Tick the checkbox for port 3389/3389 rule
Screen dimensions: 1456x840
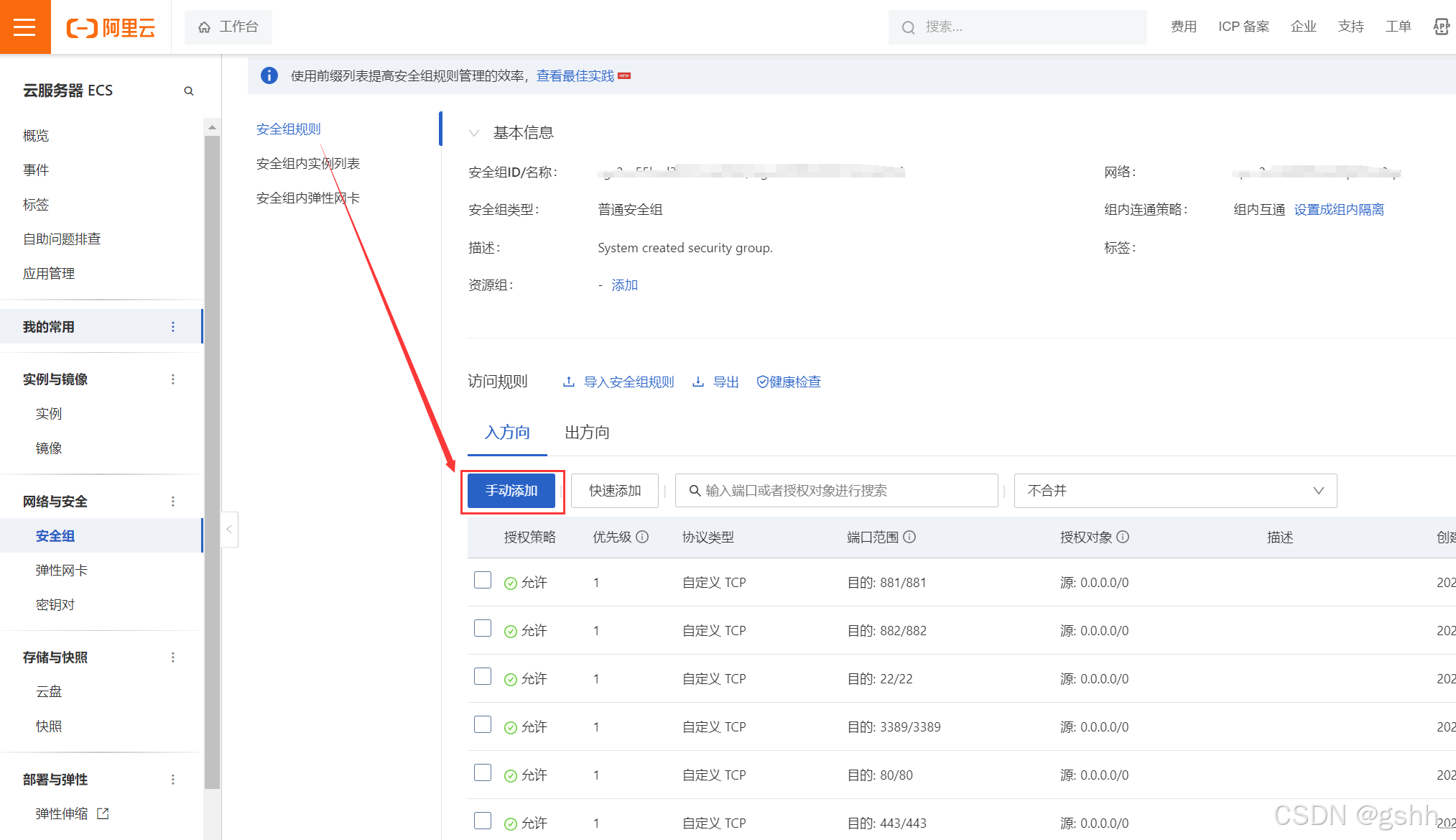483,725
